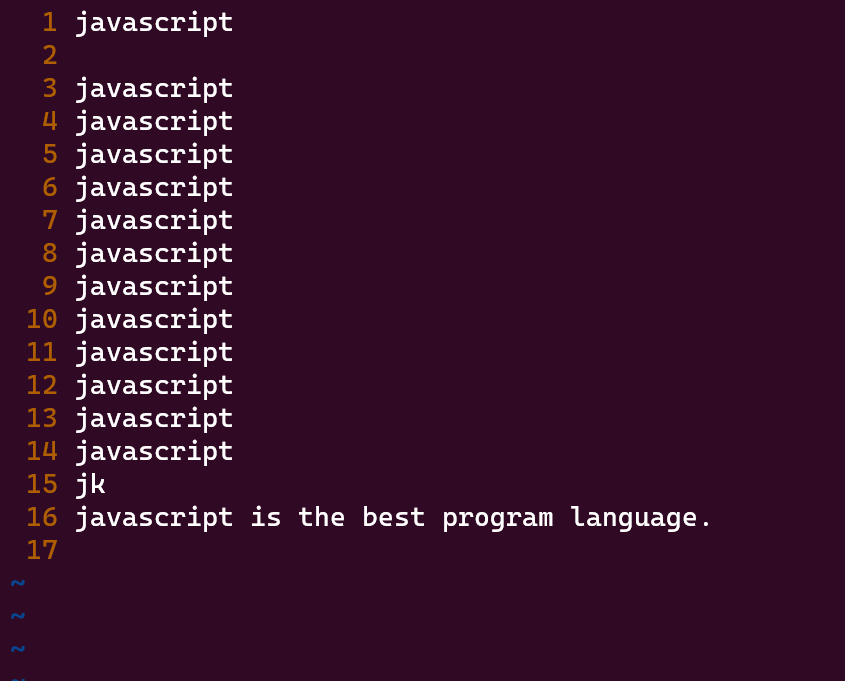The height and width of the screenshot is (681, 845).
Task: Click line number 17 in the gutter
Action: tap(42, 550)
